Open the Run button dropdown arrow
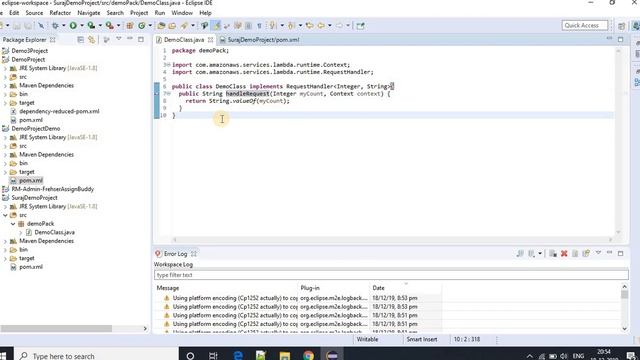The image size is (640, 360). pyautogui.click(x=82, y=26)
